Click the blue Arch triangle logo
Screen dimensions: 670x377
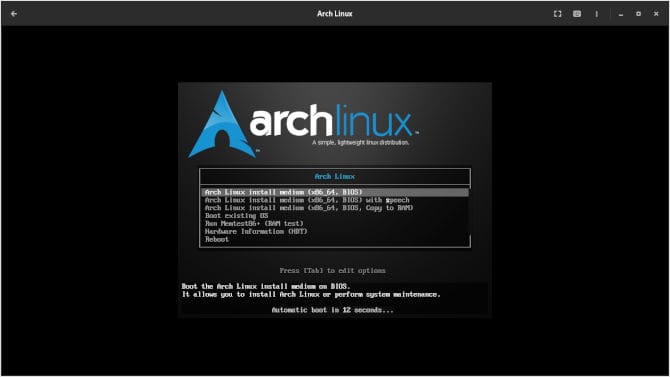(x=222, y=124)
